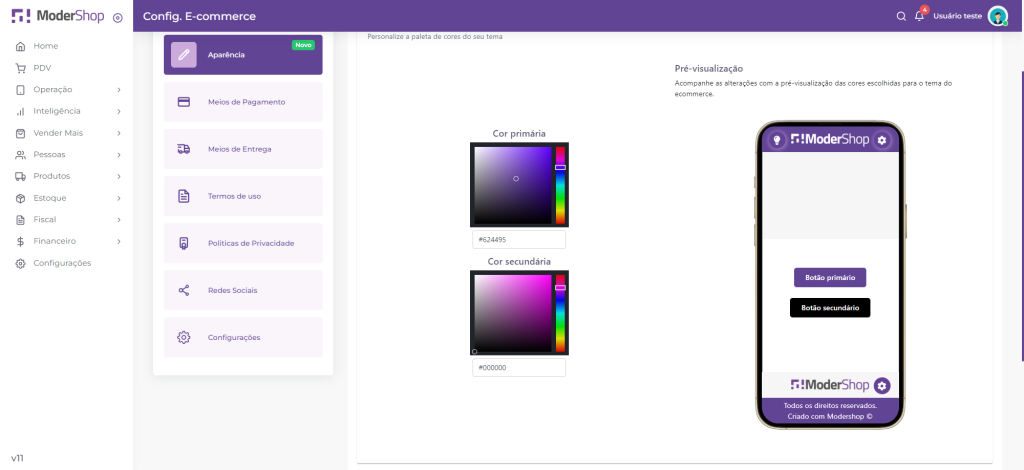Click the Cor secundária hue slider
This screenshot has width=1024, height=470.
coord(560,313)
